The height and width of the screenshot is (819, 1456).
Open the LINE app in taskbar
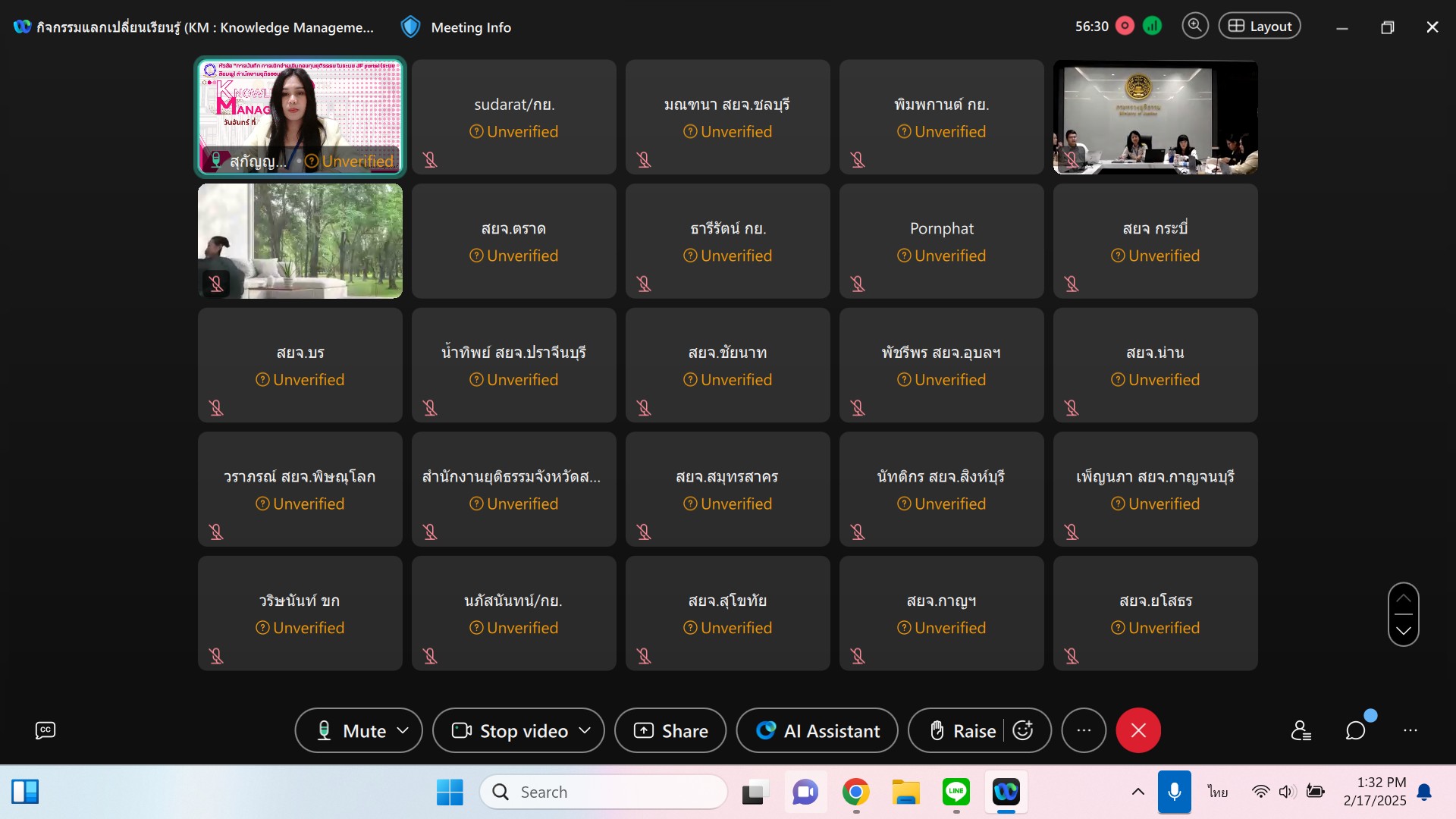pos(955,792)
